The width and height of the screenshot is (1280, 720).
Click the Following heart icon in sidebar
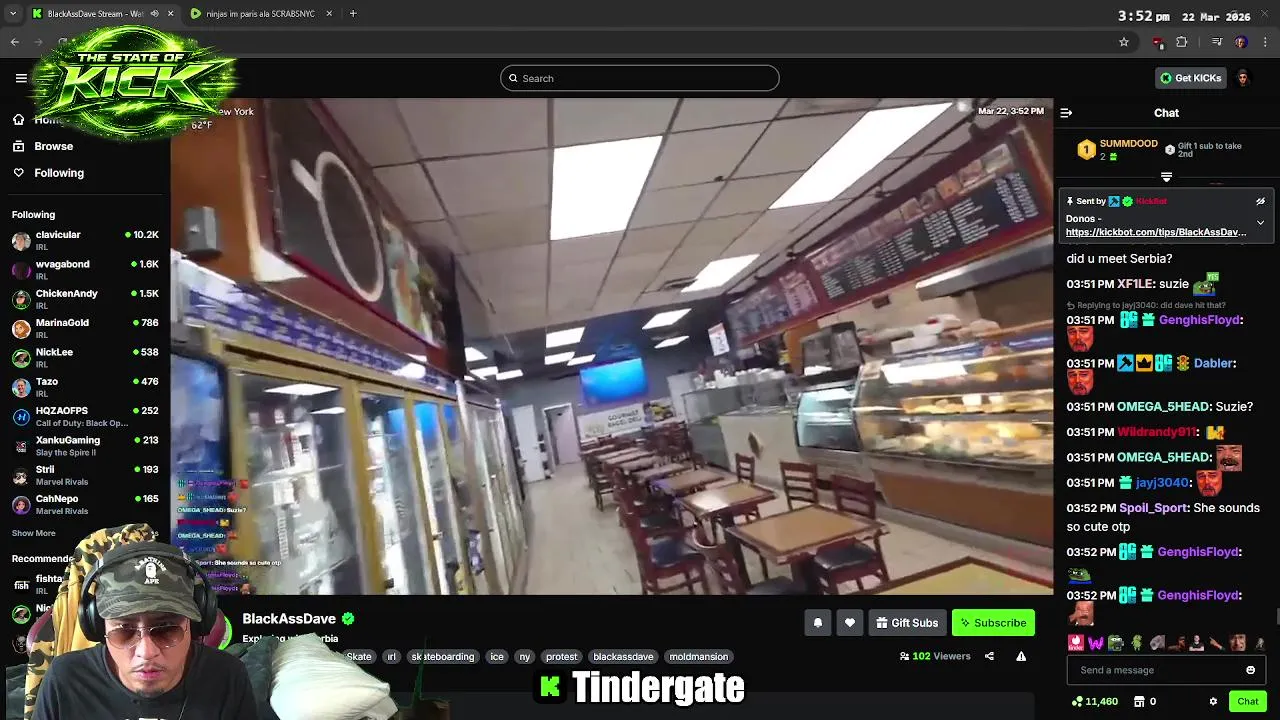(18, 173)
